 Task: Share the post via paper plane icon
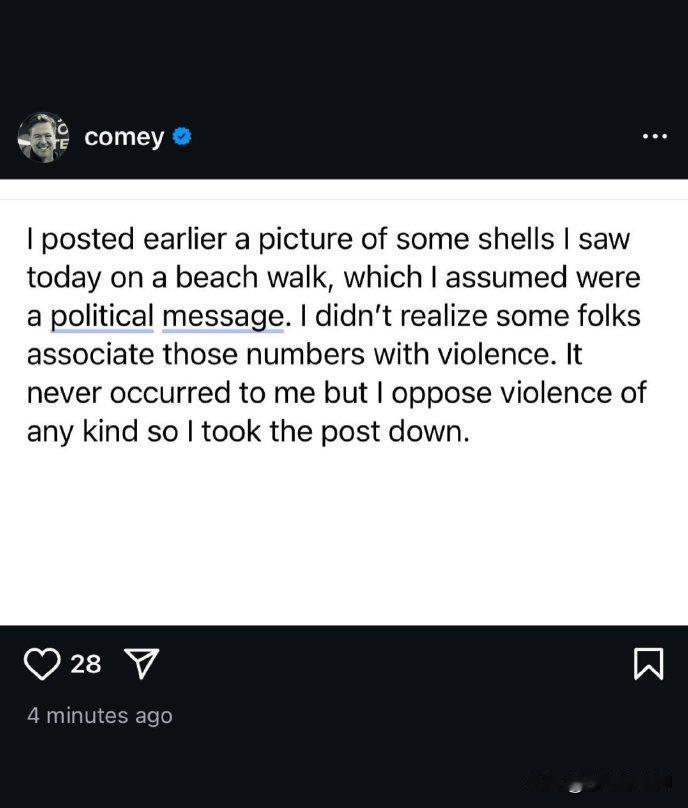coord(142,664)
